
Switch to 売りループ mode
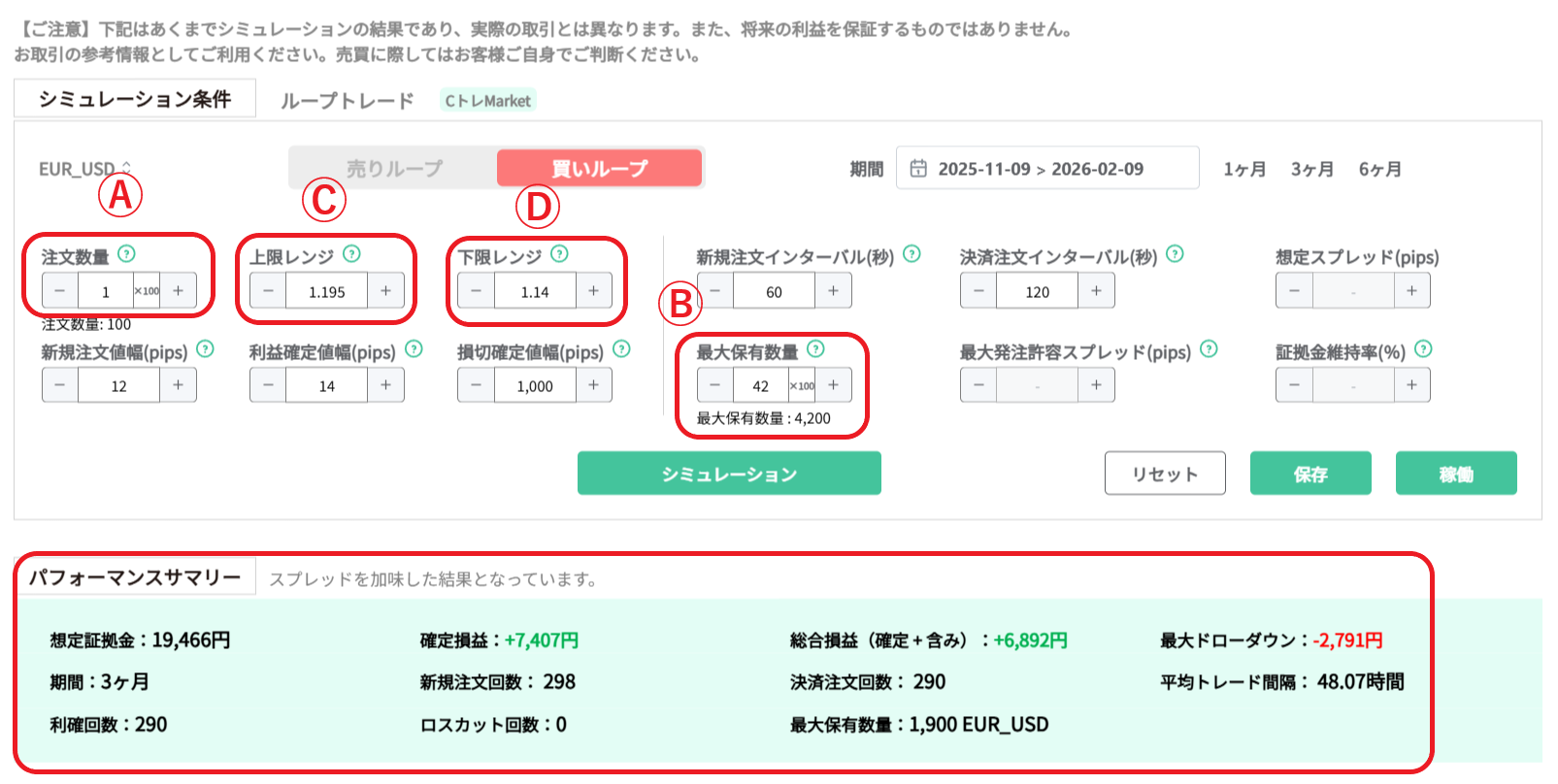point(394,169)
